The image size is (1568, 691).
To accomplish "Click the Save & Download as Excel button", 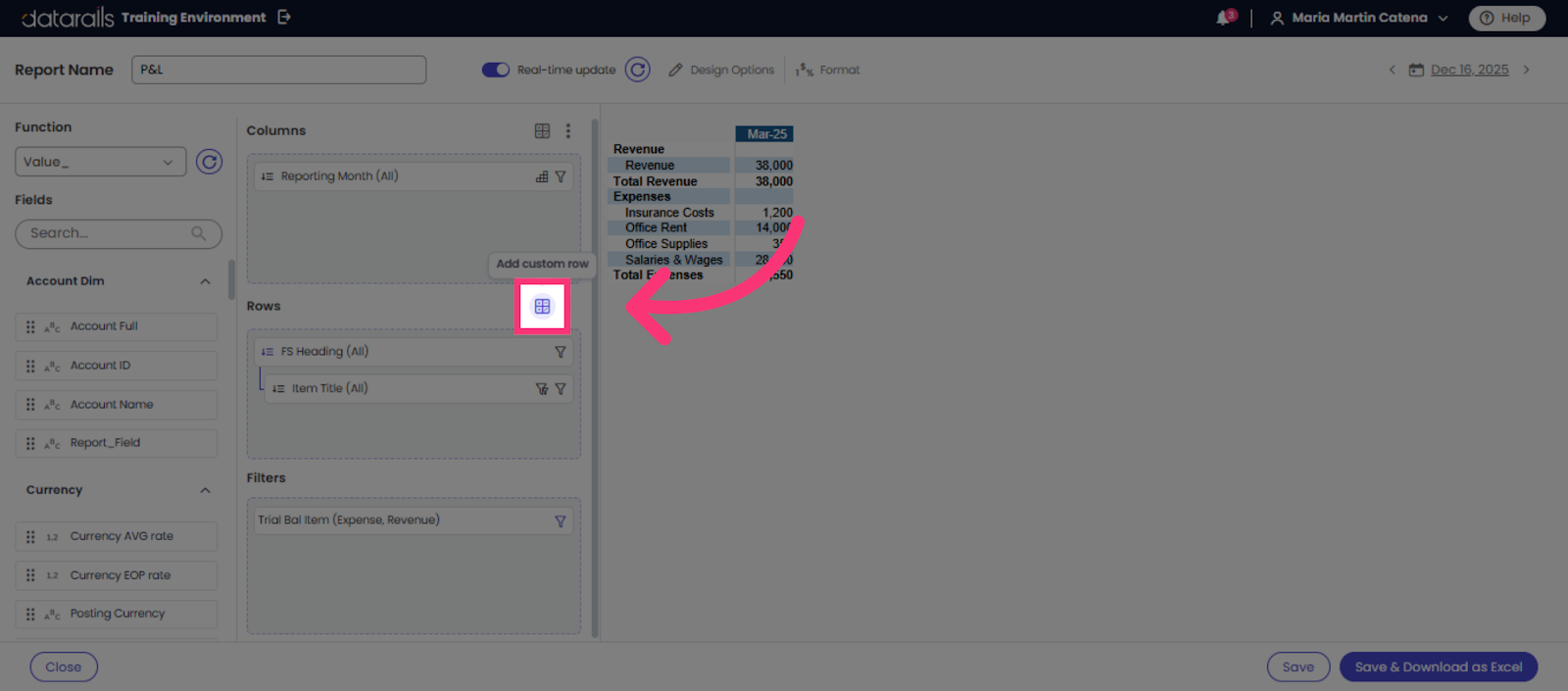I will pos(1439,667).
